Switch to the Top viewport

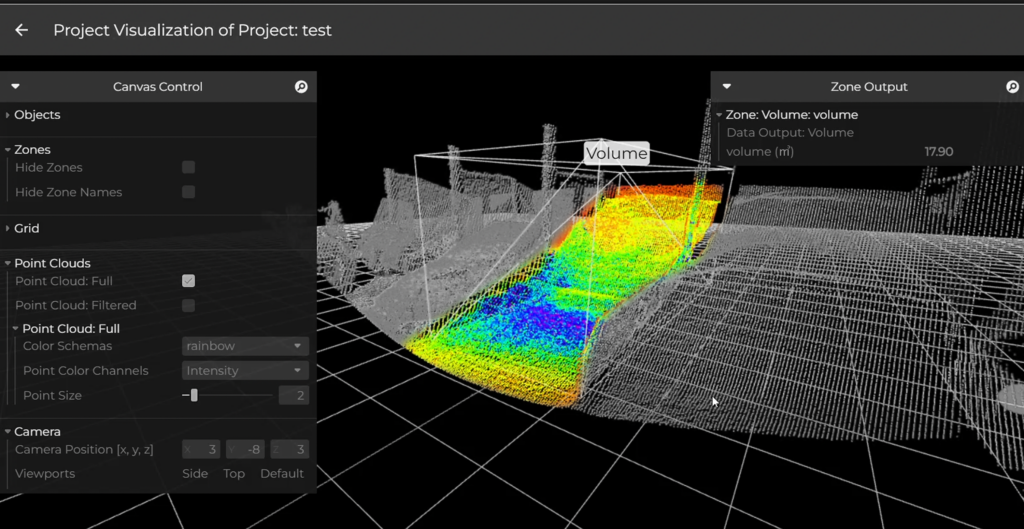point(234,474)
